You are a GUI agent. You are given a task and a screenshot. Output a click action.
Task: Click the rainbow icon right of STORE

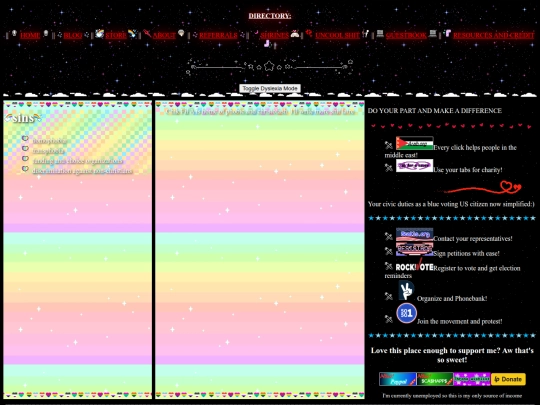pyautogui.click(x=132, y=34)
